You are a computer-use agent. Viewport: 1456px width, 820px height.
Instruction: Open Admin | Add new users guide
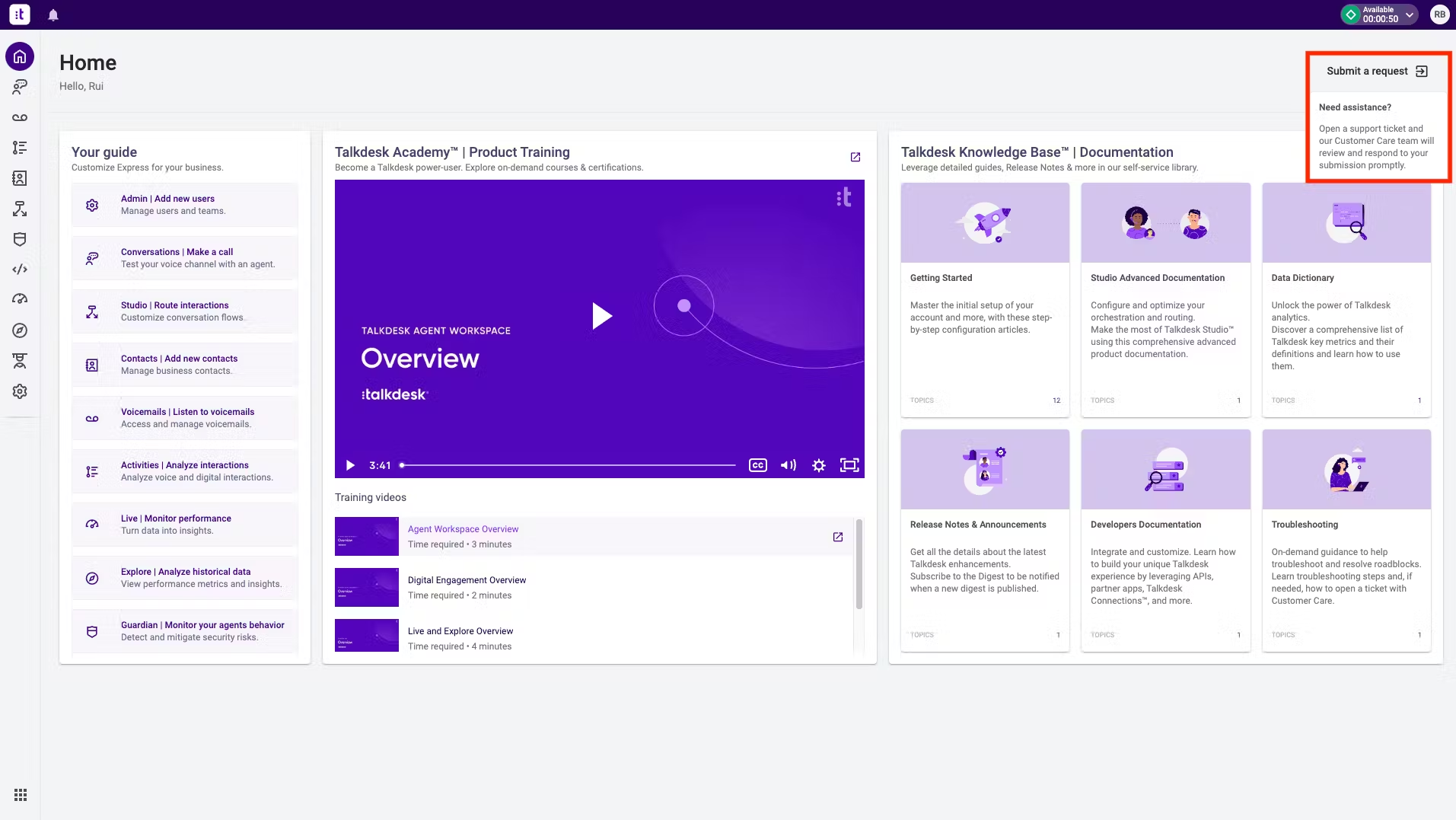pyautogui.click(x=185, y=205)
